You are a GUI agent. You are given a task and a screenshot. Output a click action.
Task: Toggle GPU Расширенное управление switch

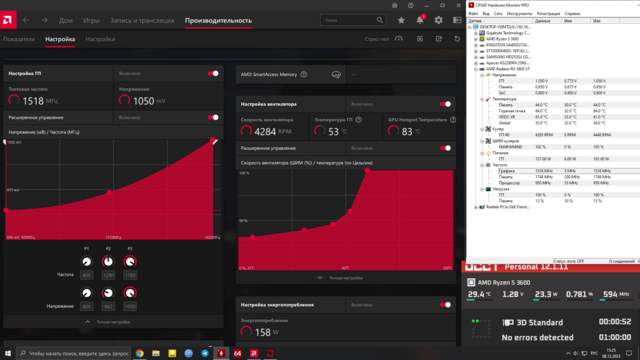[213, 118]
